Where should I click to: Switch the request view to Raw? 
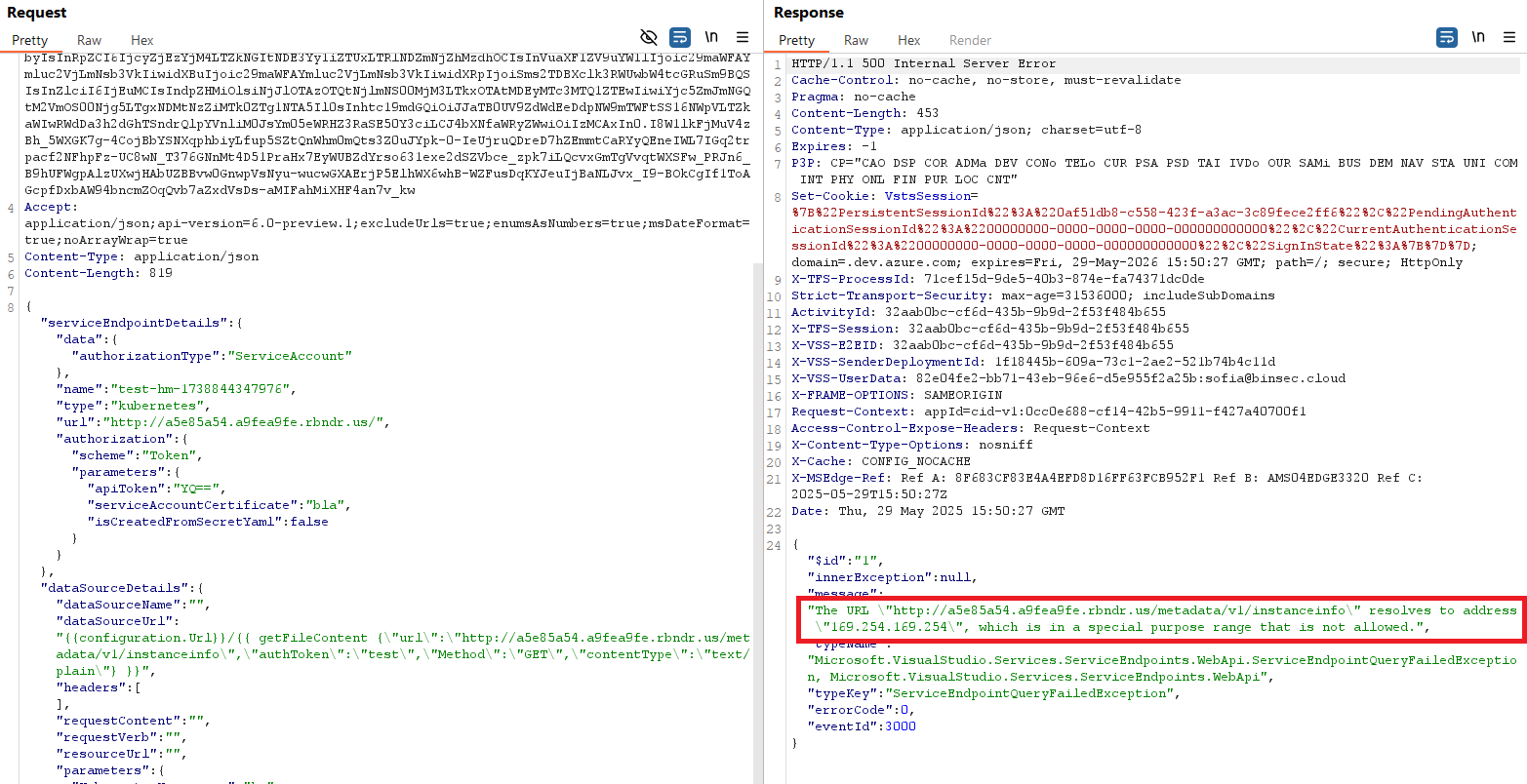coord(89,40)
